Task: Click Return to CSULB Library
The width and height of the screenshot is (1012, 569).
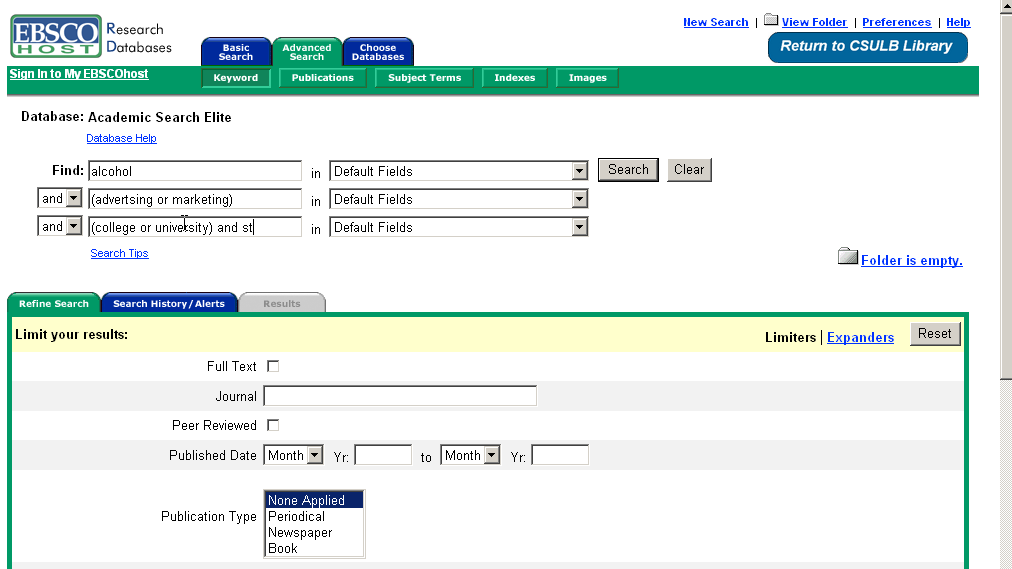Action: point(867,46)
